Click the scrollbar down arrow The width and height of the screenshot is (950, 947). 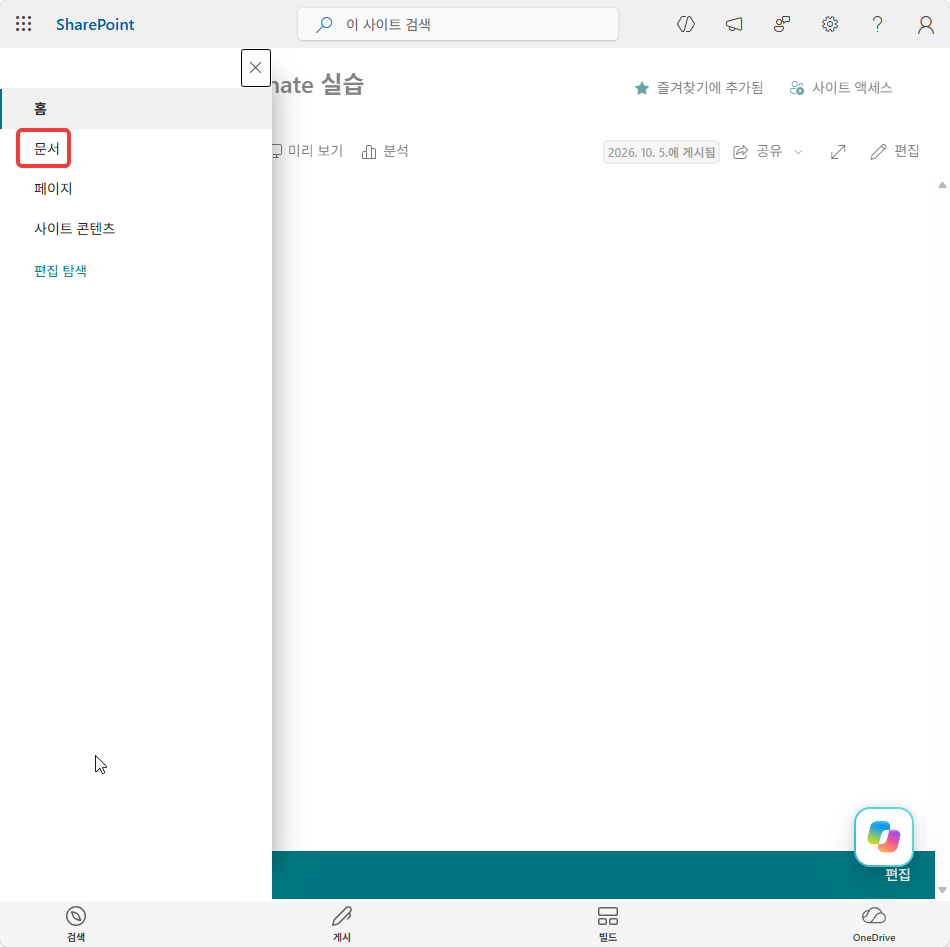click(942, 889)
